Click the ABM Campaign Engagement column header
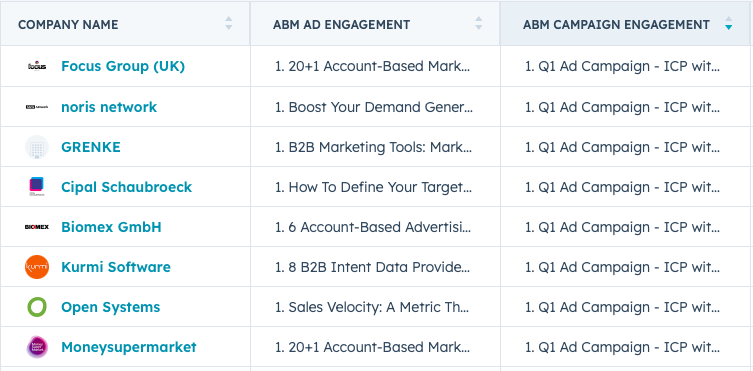Viewport: 753px width, 371px height. pyautogui.click(x=625, y=24)
